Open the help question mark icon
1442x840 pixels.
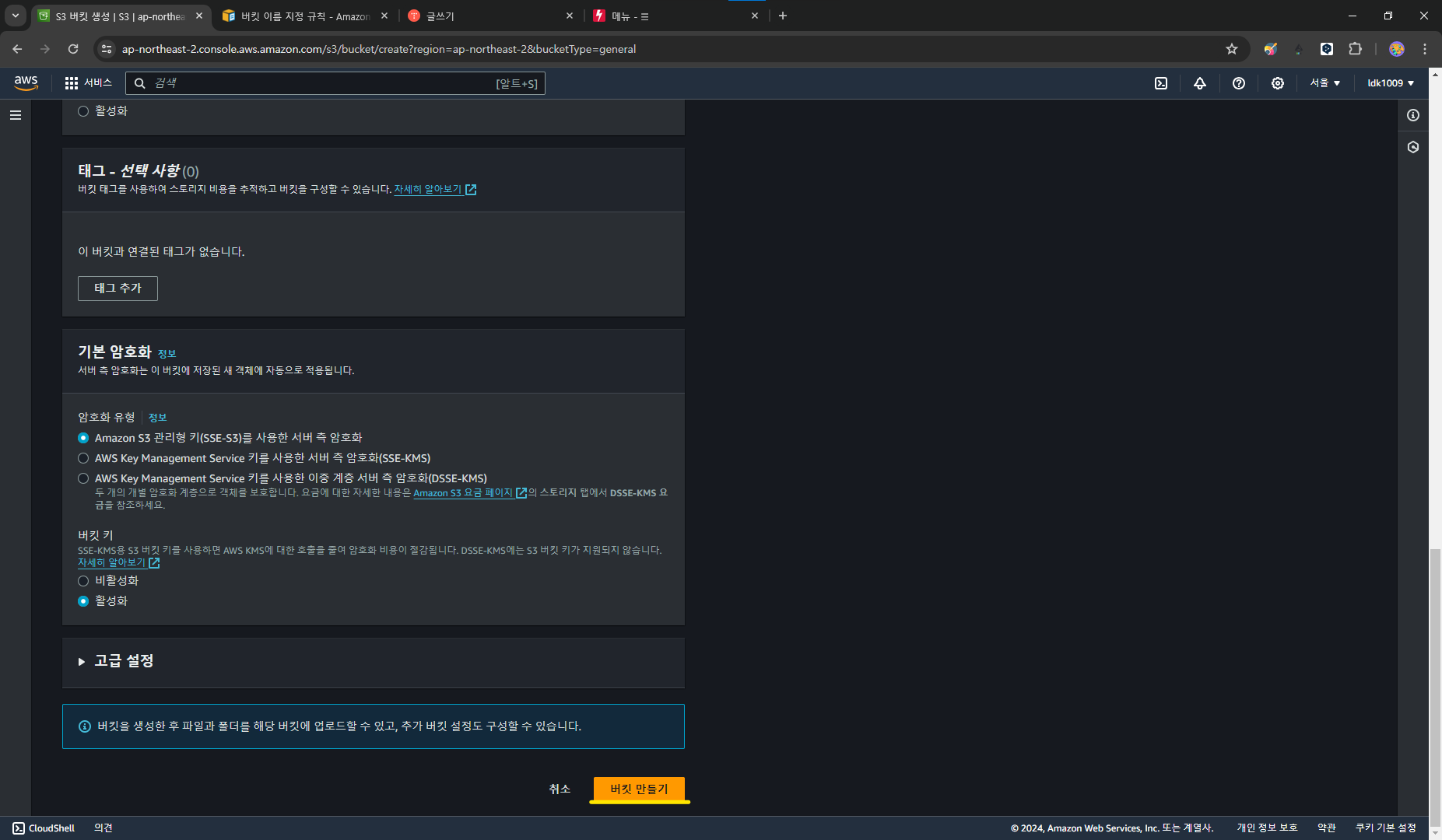coord(1239,83)
